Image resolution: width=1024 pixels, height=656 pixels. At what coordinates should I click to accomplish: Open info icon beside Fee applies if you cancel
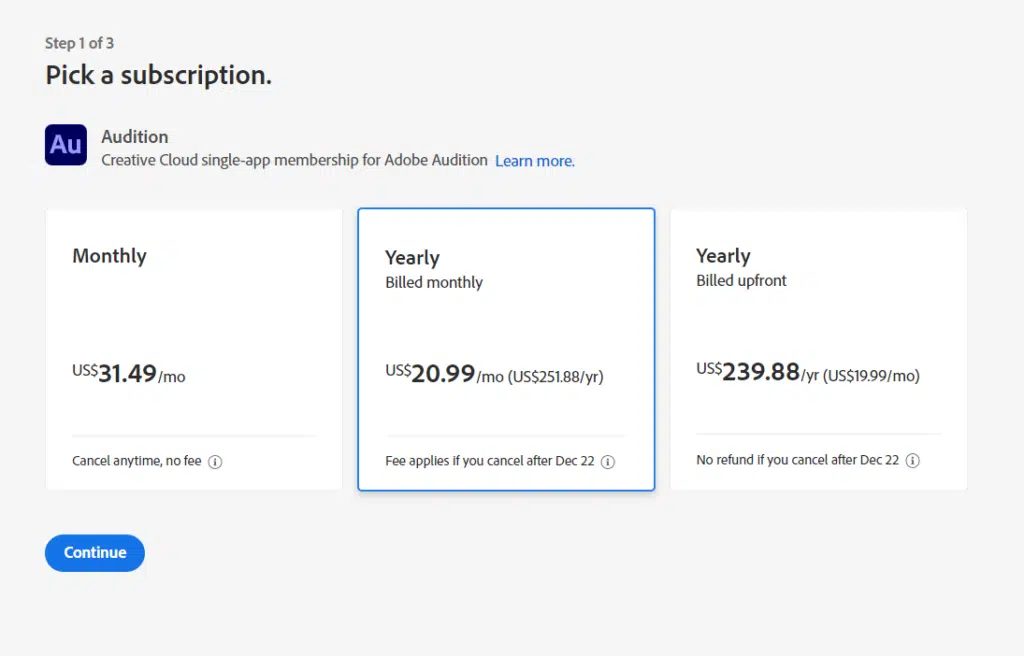pyautogui.click(x=608, y=462)
